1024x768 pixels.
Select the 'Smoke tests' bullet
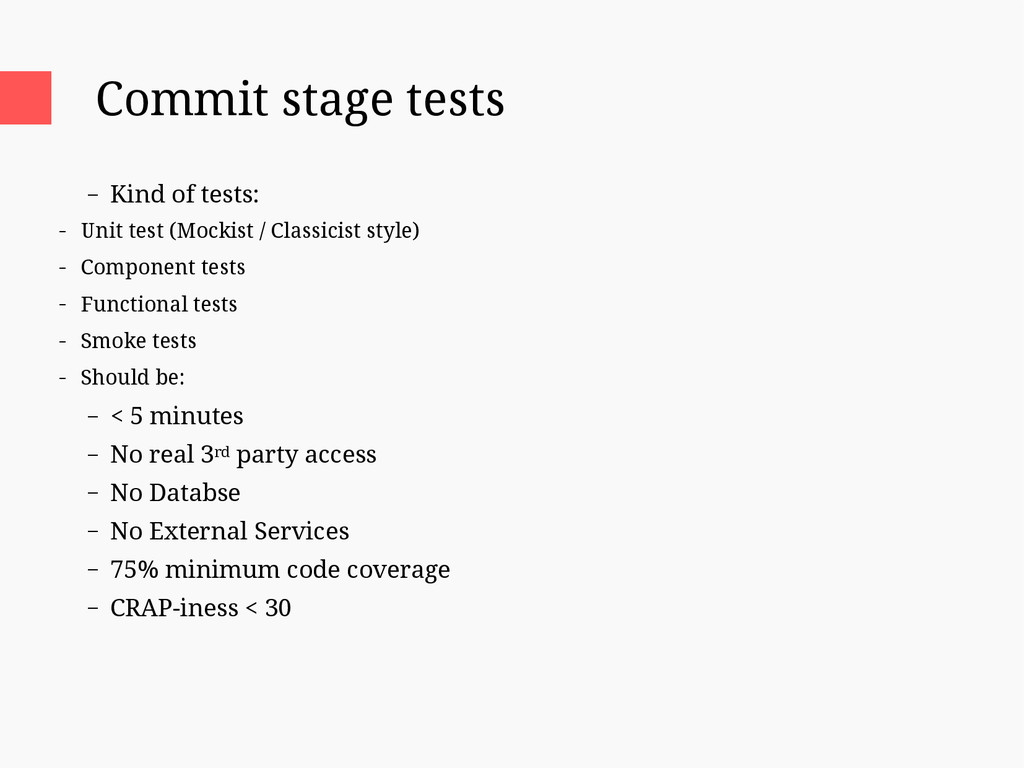click(x=138, y=341)
